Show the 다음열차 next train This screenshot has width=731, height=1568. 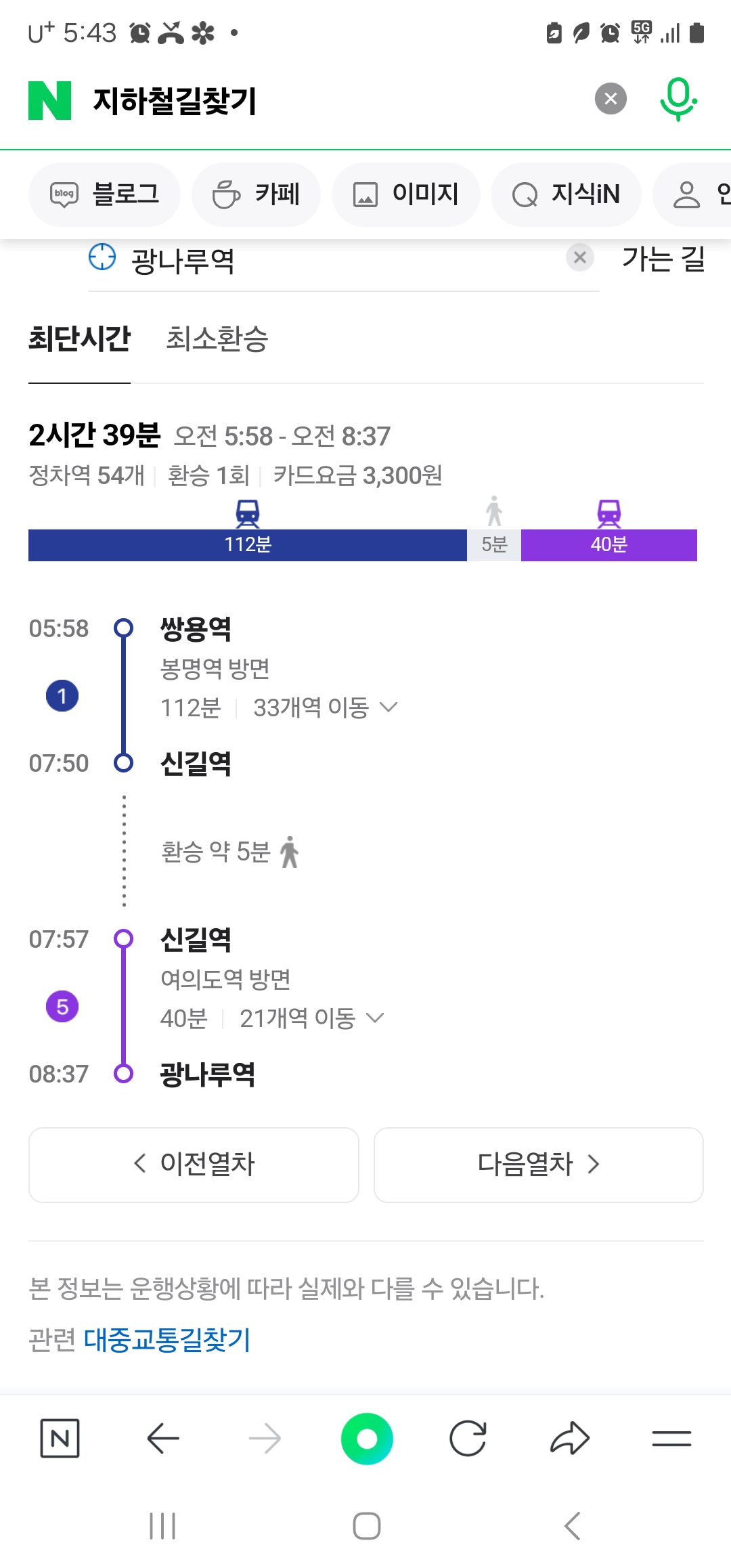point(539,1164)
